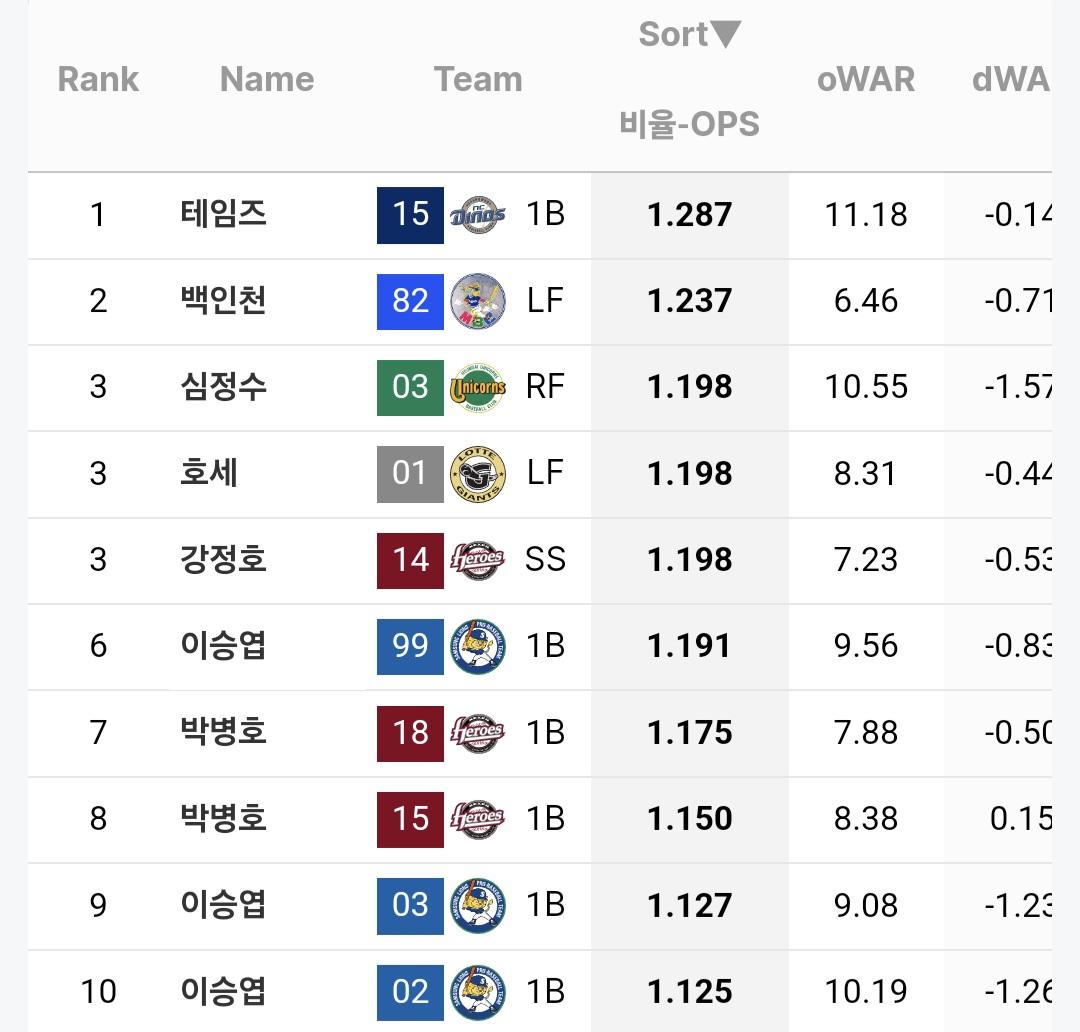Click the NC Dinos team logo
Image resolution: width=1080 pixels, height=1032 pixels.
tap(477, 214)
